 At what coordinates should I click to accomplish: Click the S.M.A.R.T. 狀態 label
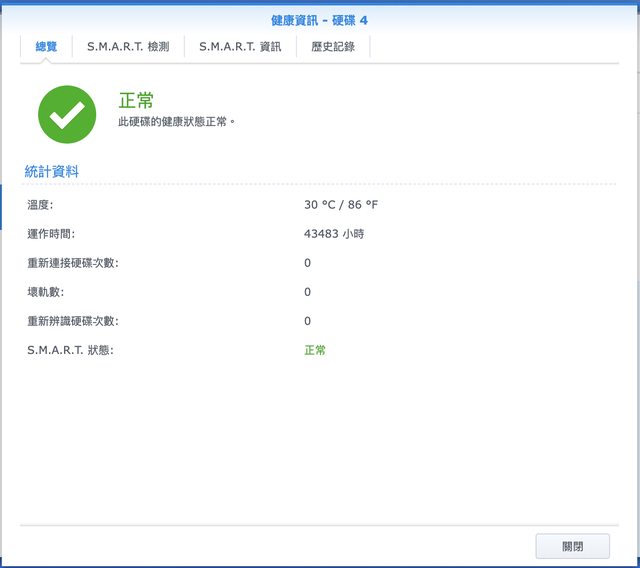tap(70, 350)
